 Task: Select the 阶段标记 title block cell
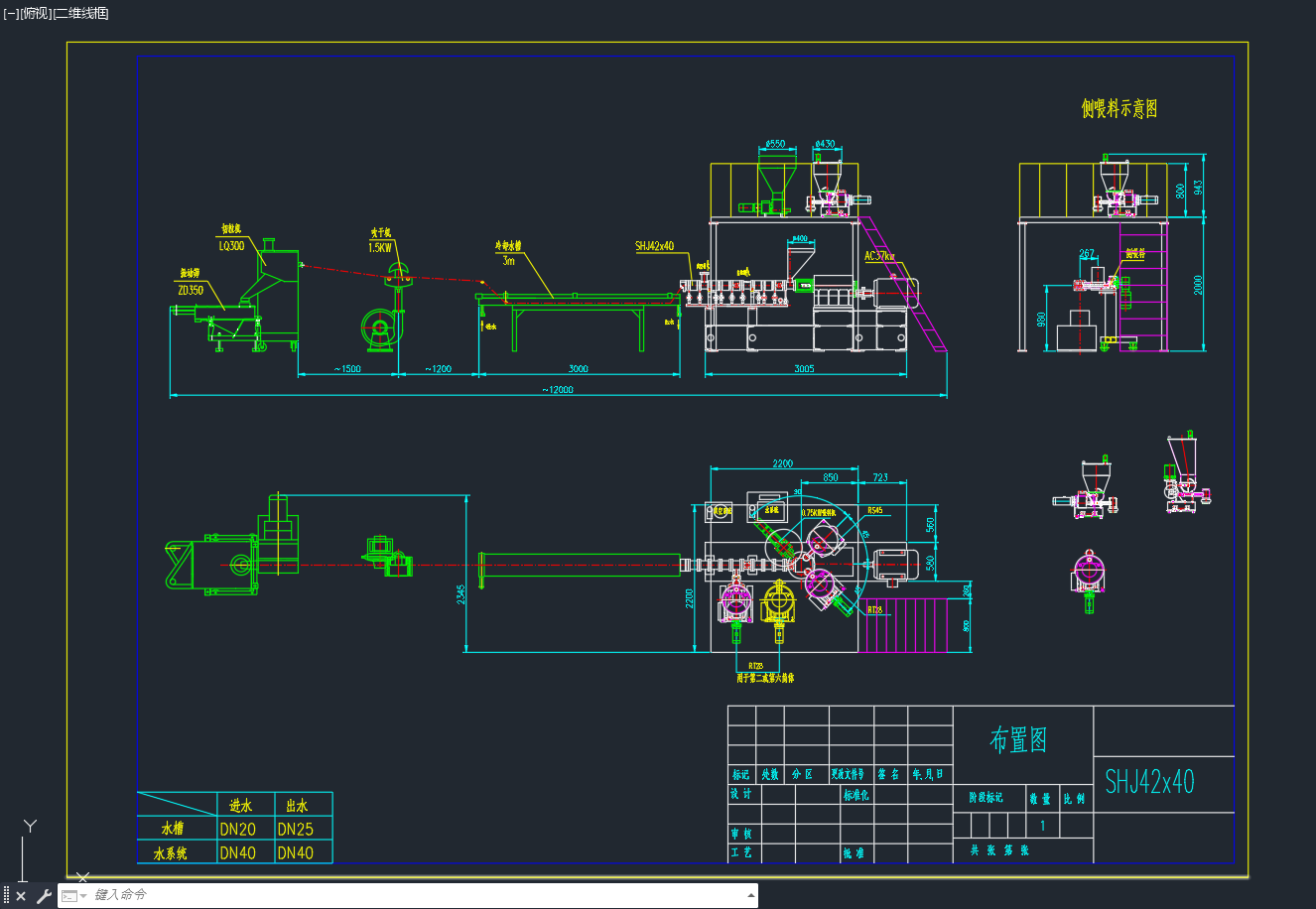986,797
